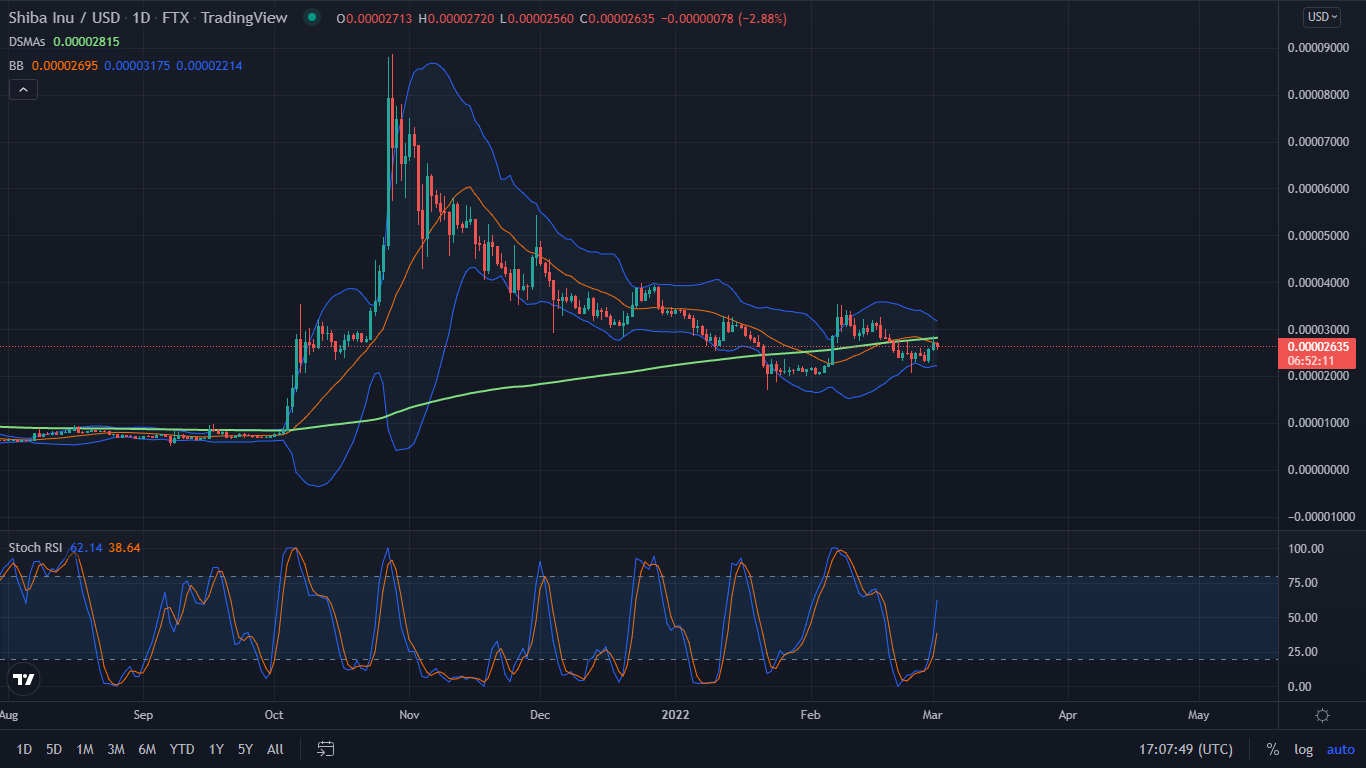Toggle auto scale mode
Viewport: 1366px width, 768px height.
[1341, 749]
